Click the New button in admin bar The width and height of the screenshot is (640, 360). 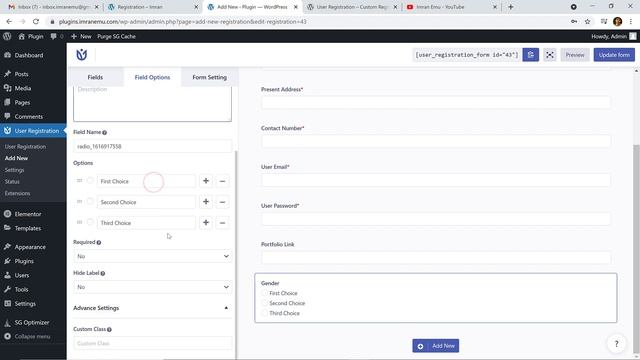[x=81, y=36]
